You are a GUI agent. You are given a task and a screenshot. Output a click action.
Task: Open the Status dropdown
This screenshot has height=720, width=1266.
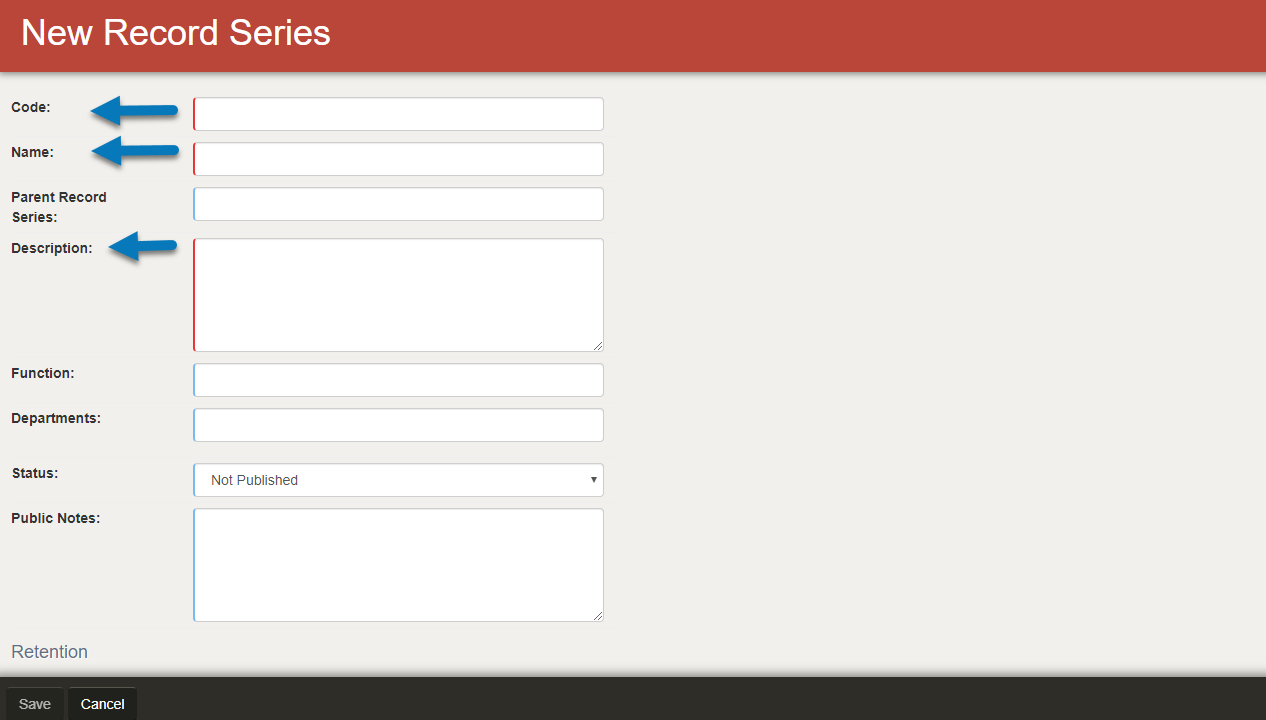(x=398, y=480)
